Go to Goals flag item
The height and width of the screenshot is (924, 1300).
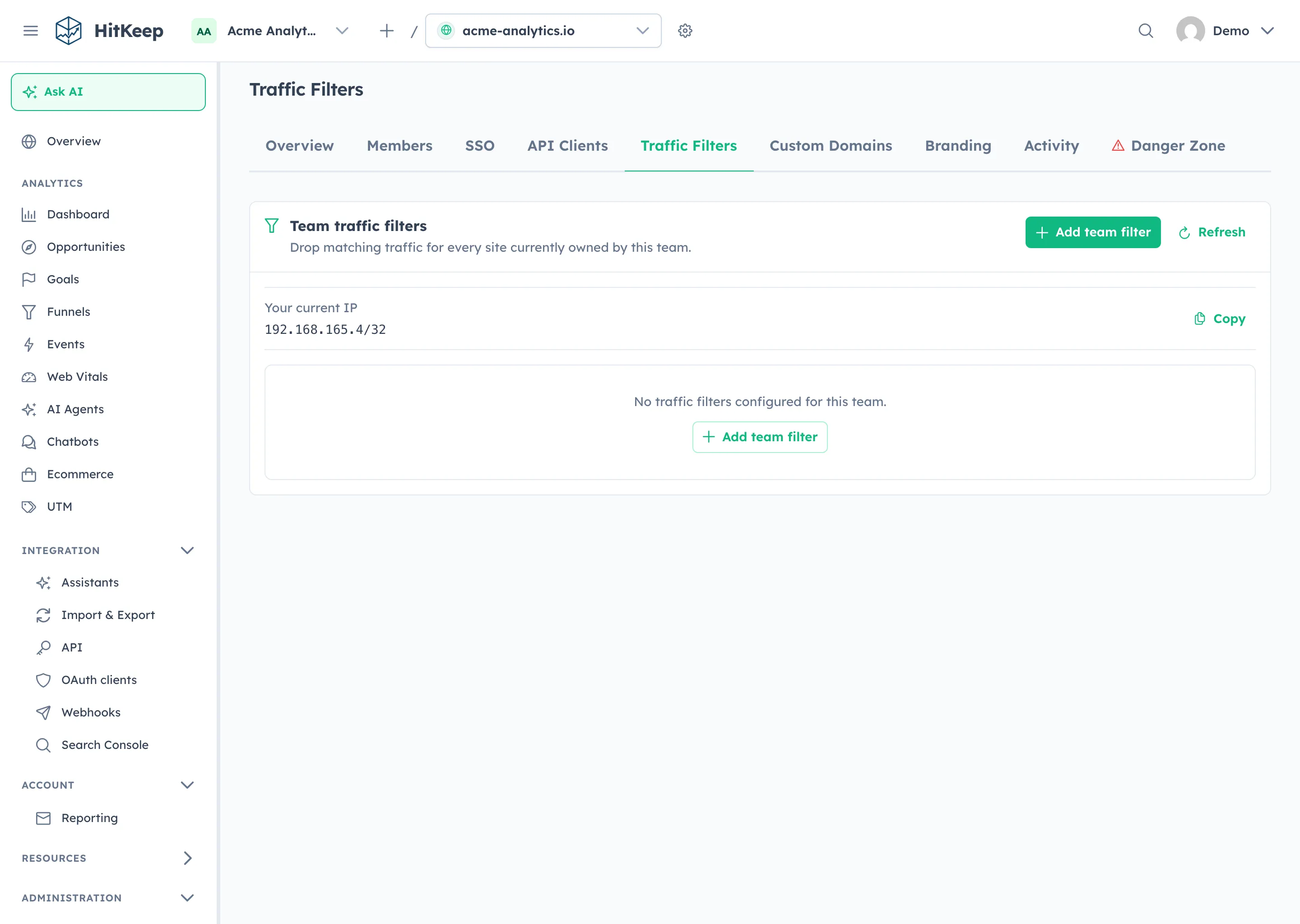pyautogui.click(x=108, y=279)
